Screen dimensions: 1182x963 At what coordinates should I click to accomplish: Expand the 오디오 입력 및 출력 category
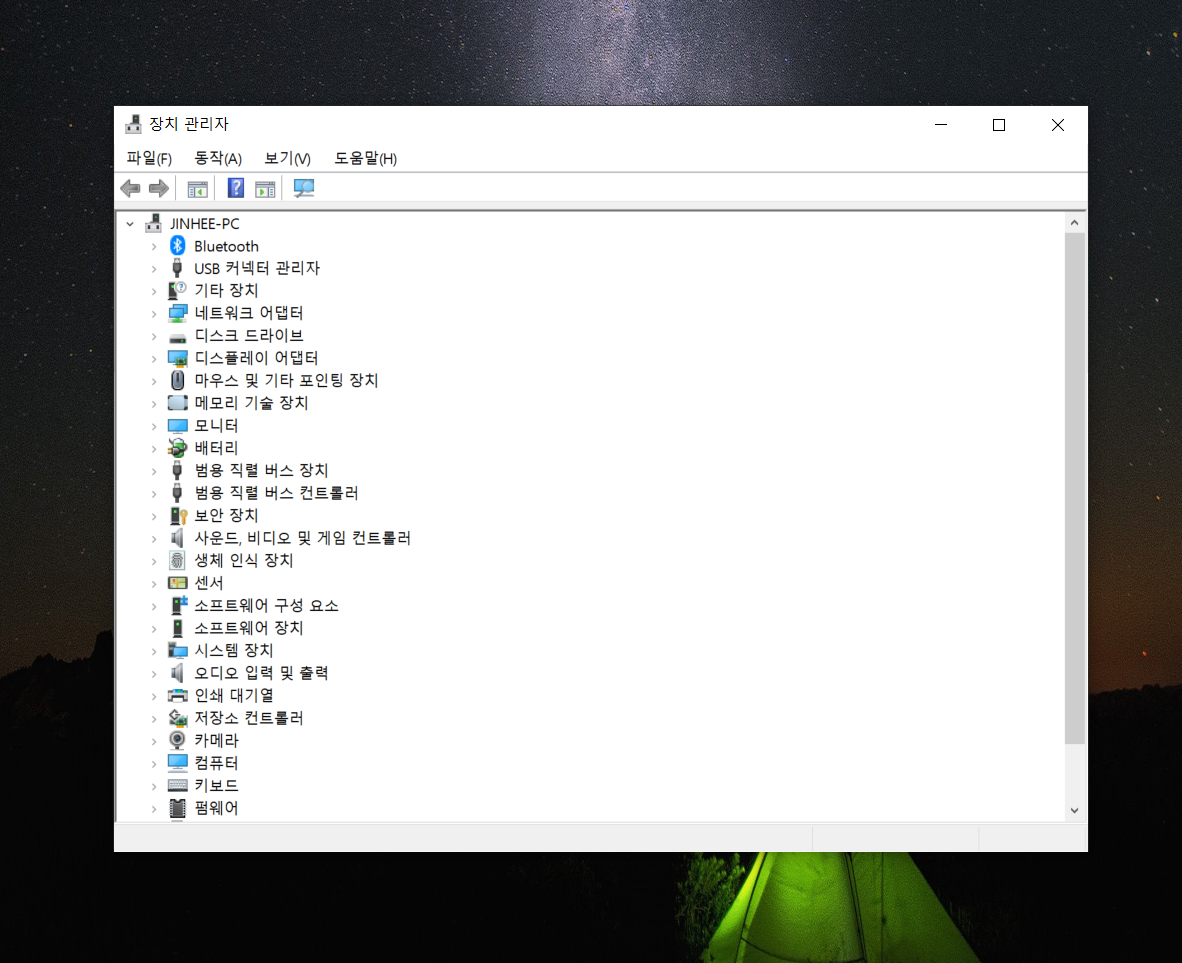point(154,673)
